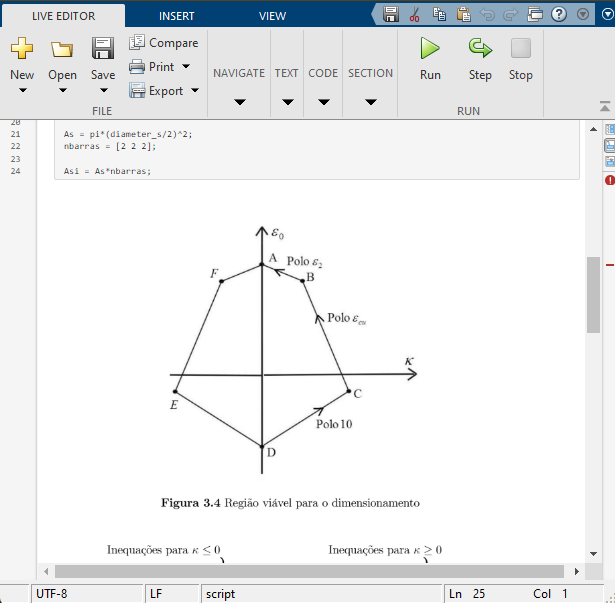Click the red error indicator icon
The width and height of the screenshot is (615, 603).
[610, 180]
